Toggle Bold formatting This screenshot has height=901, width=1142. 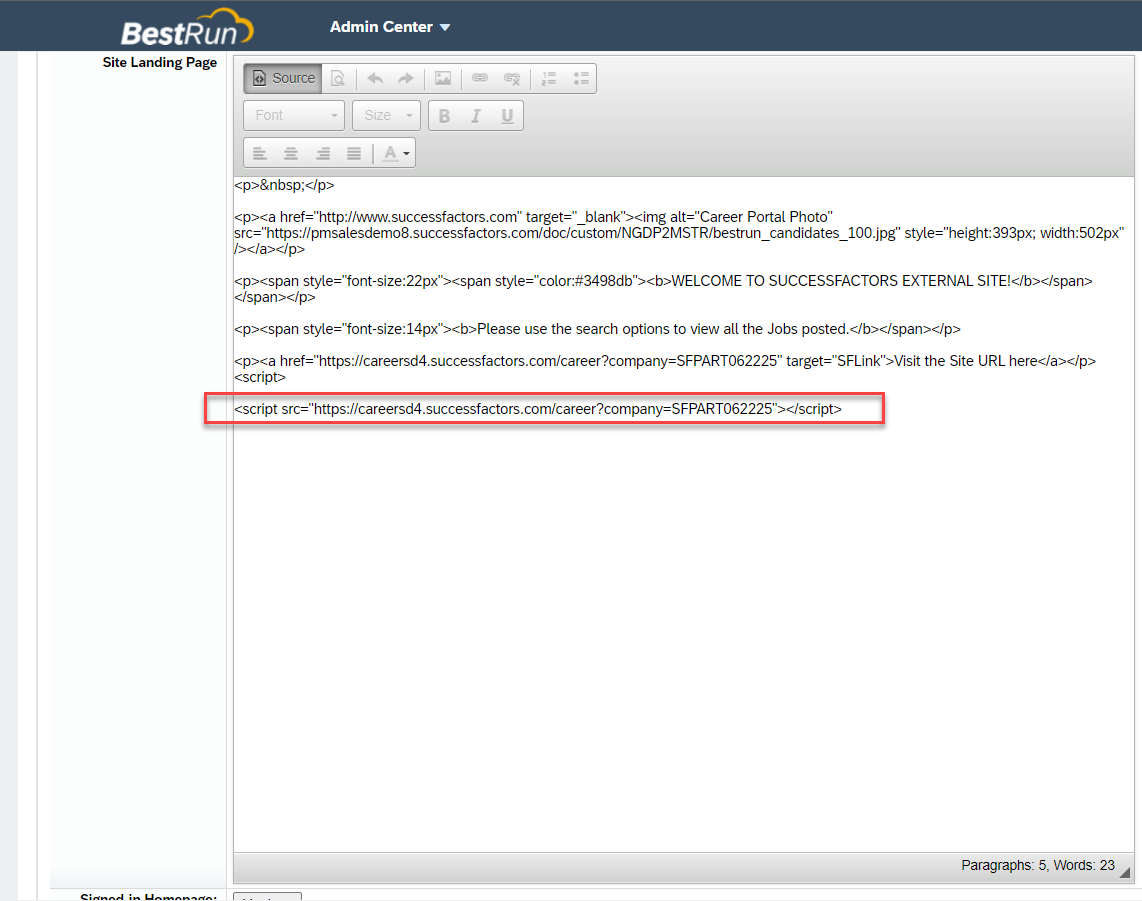pyautogui.click(x=444, y=116)
